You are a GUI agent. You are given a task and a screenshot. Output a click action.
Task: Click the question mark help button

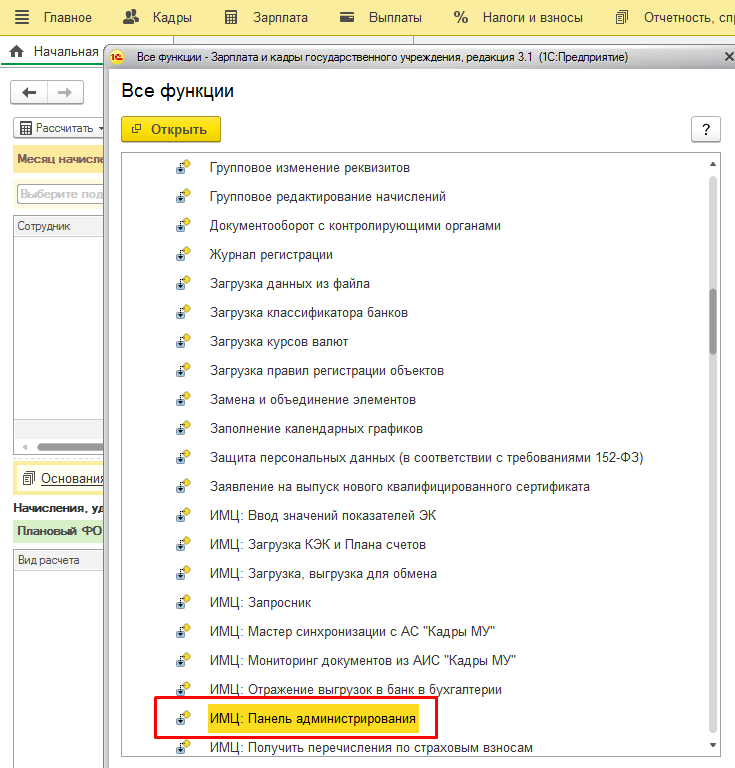coord(706,129)
